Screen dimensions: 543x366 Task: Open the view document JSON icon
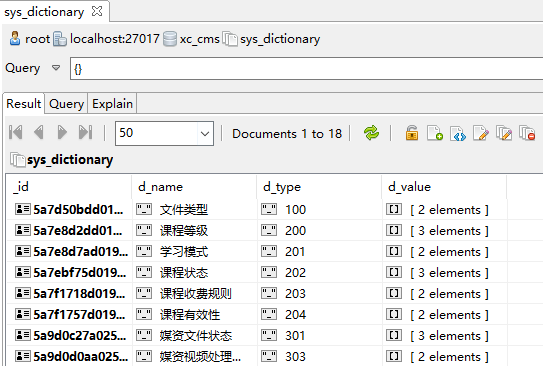[x=458, y=133]
